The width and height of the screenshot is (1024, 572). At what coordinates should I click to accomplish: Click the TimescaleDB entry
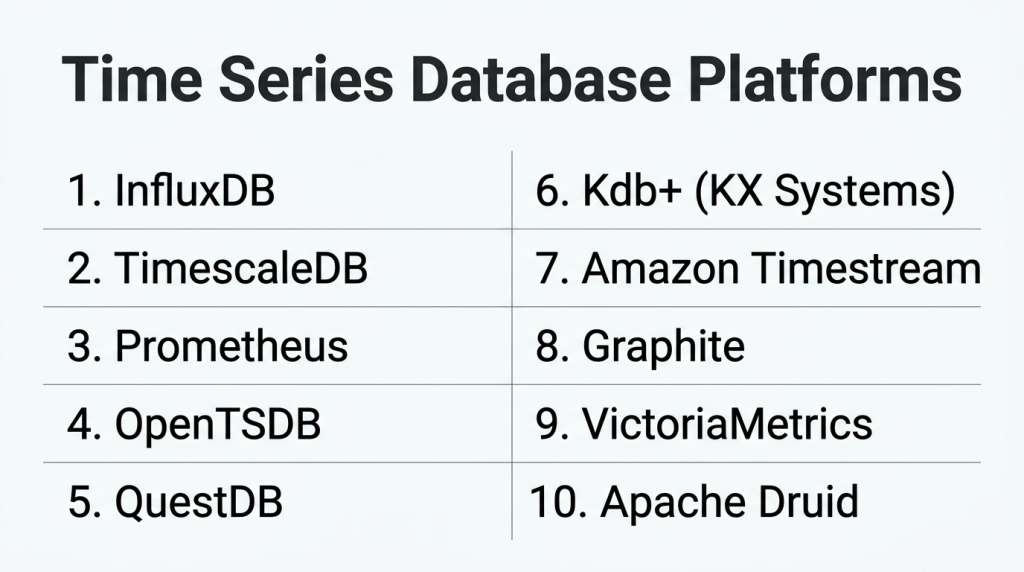click(241, 268)
